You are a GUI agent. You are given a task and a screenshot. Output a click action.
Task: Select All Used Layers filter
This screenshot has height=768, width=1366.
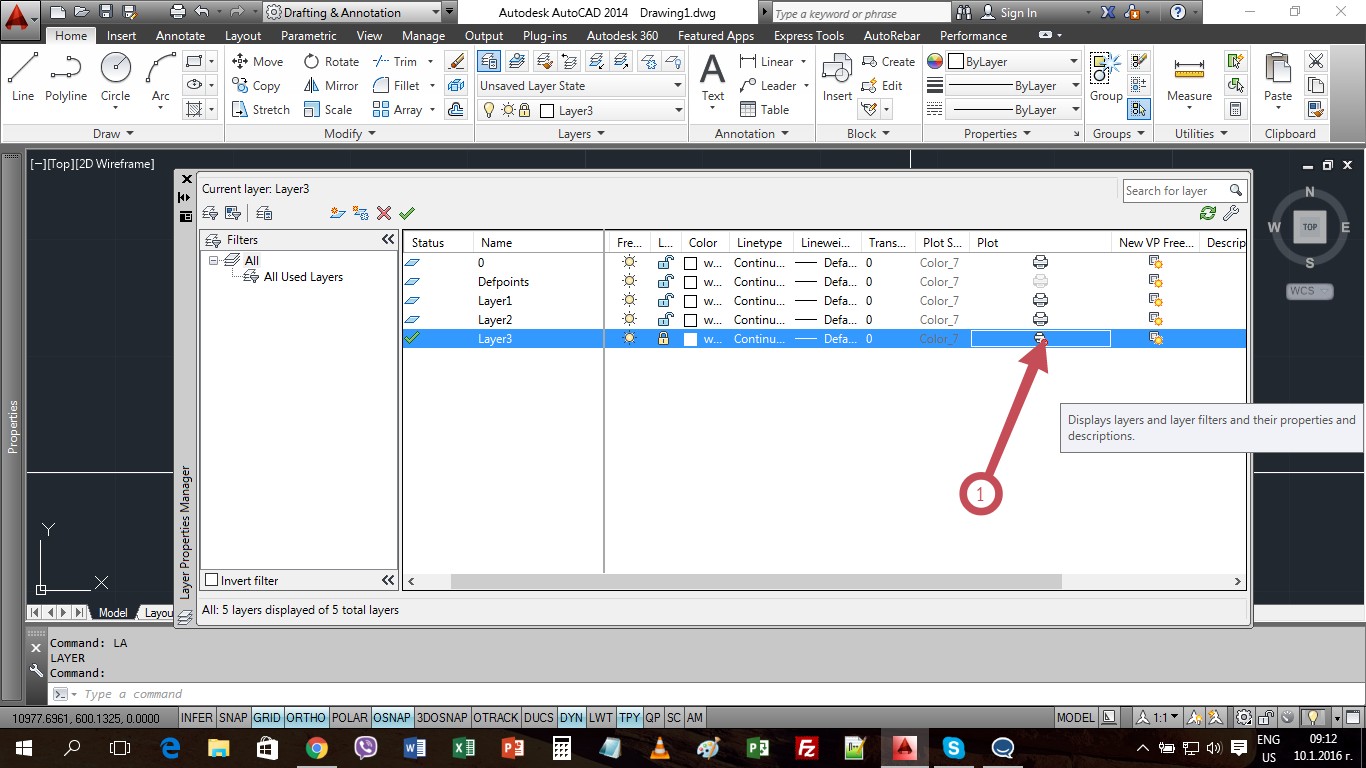point(303,277)
